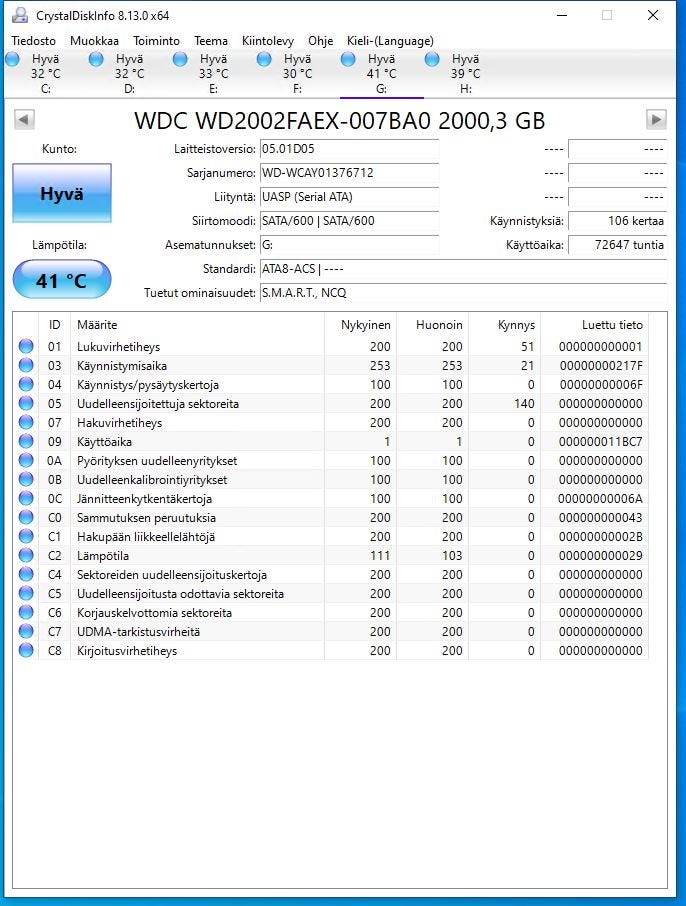Image resolution: width=686 pixels, height=906 pixels.
Task: Click the Kynnys column header
Action: point(505,325)
